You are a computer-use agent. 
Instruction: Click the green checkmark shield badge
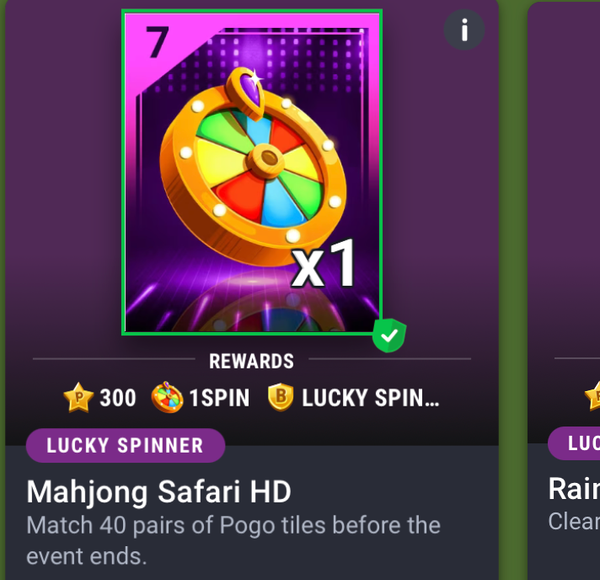tap(389, 335)
